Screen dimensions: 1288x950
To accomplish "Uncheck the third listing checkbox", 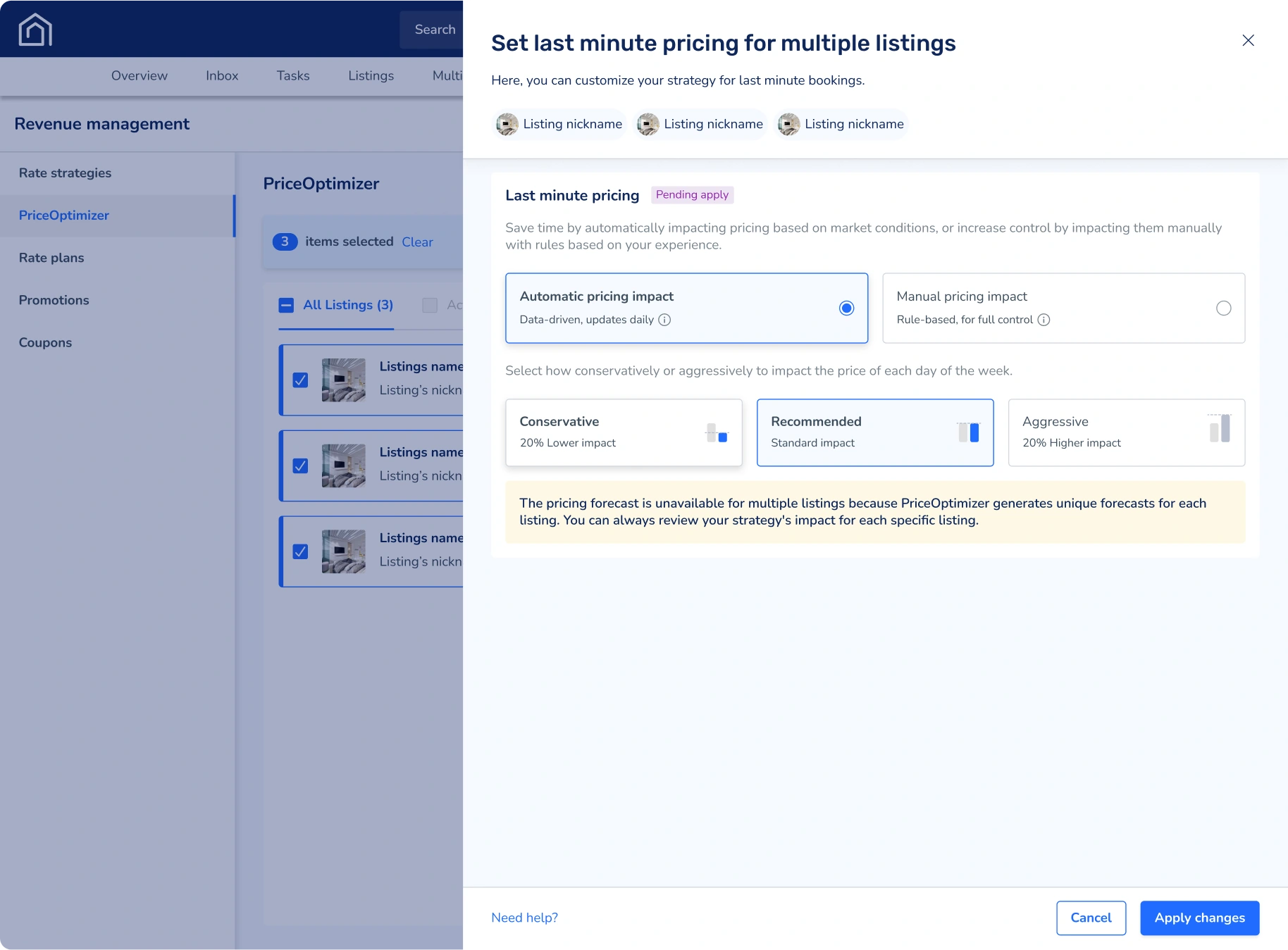I will pos(300,551).
